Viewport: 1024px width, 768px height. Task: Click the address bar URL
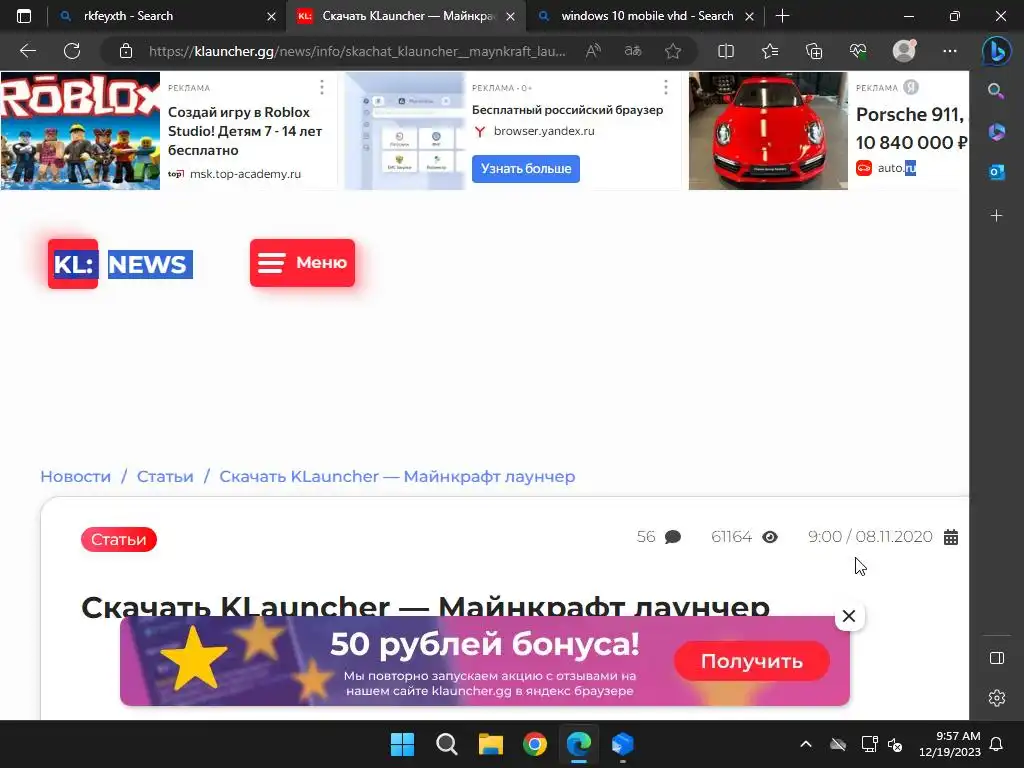(357, 51)
